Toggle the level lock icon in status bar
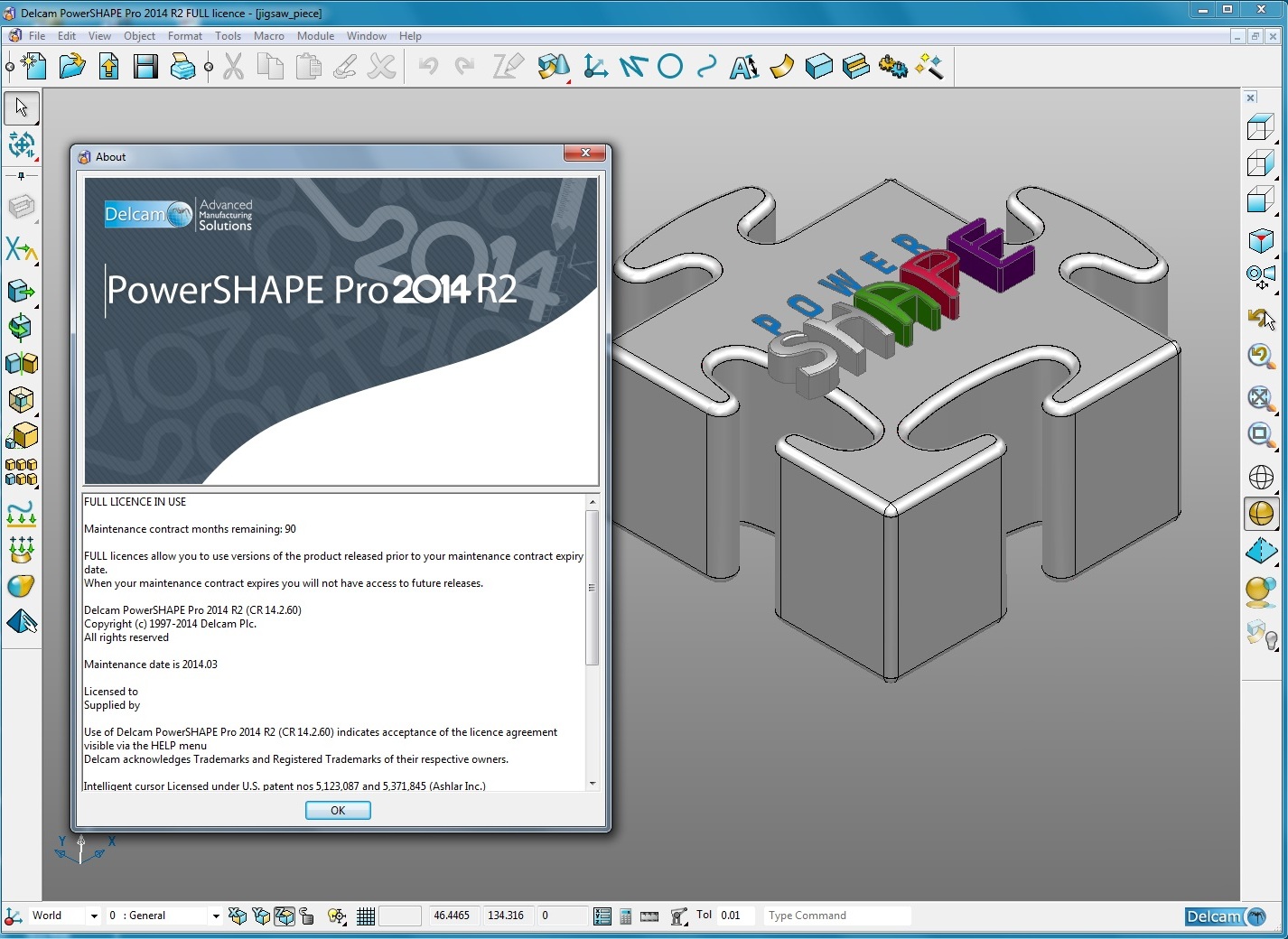 (x=307, y=916)
